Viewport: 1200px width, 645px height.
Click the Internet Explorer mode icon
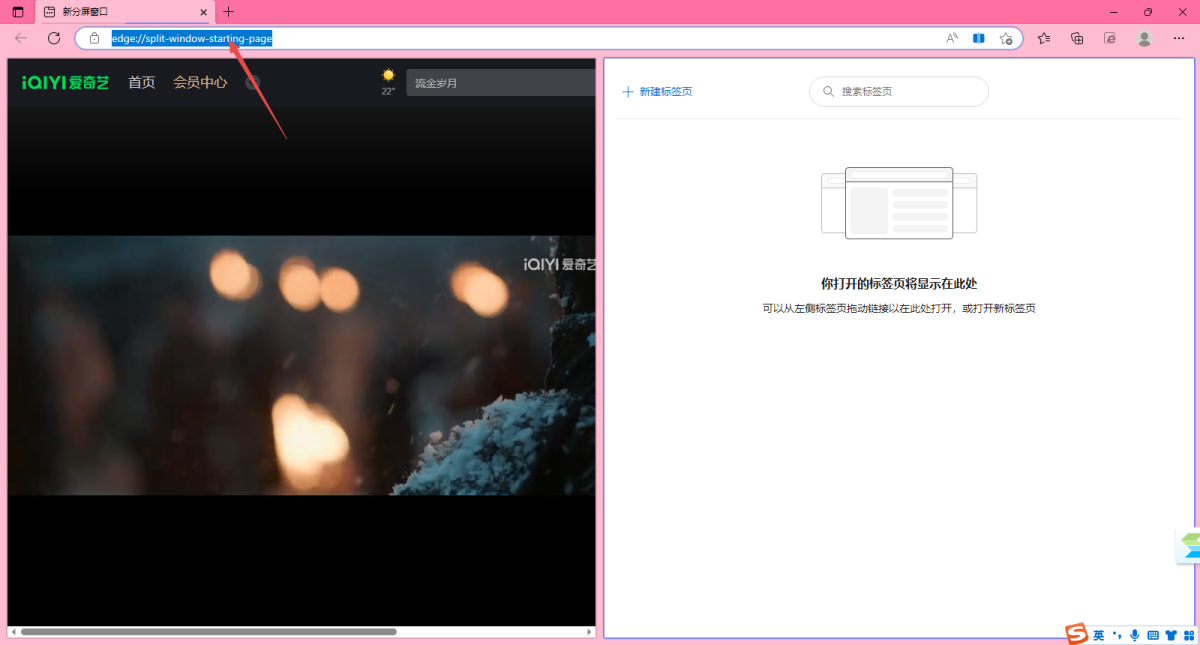tap(1110, 38)
